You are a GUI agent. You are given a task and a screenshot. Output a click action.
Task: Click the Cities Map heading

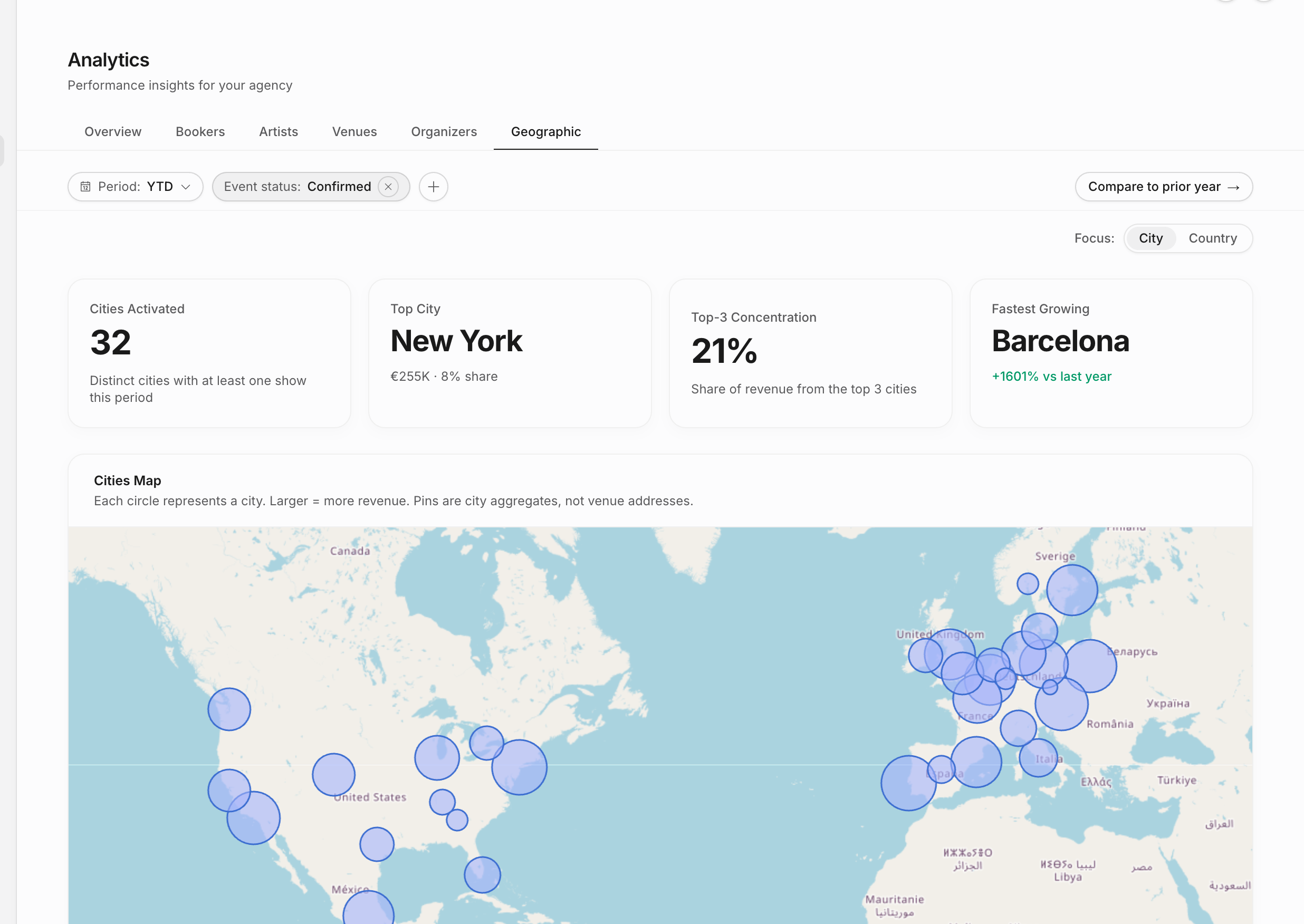[x=128, y=480]
